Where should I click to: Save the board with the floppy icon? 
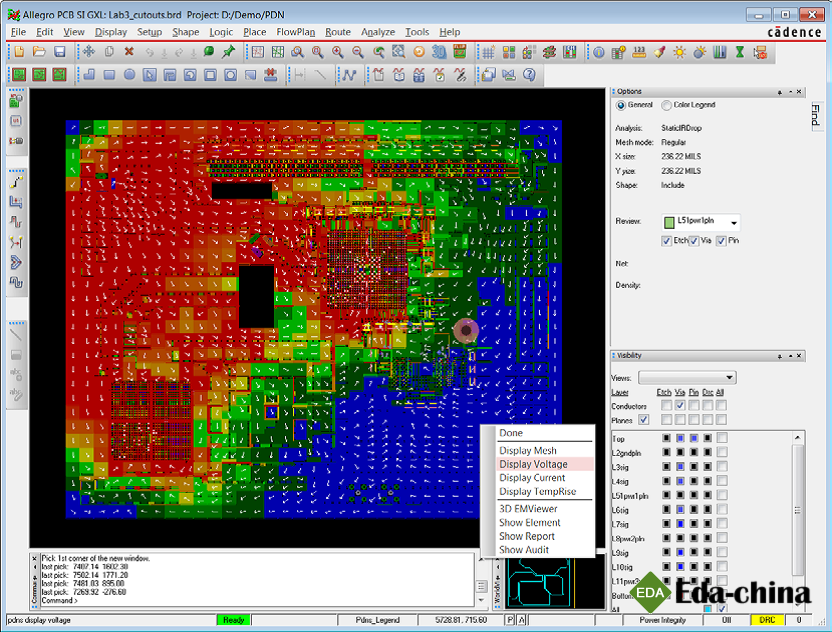(59, 51)
